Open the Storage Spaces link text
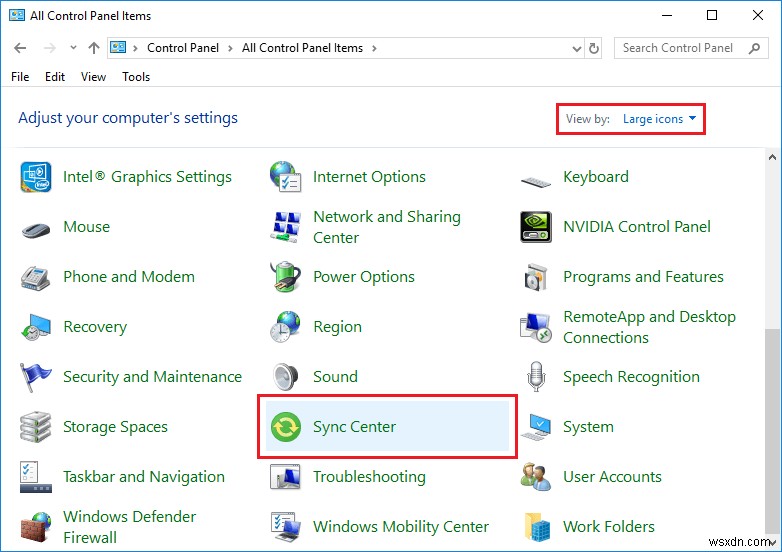 tap(115, 427)
